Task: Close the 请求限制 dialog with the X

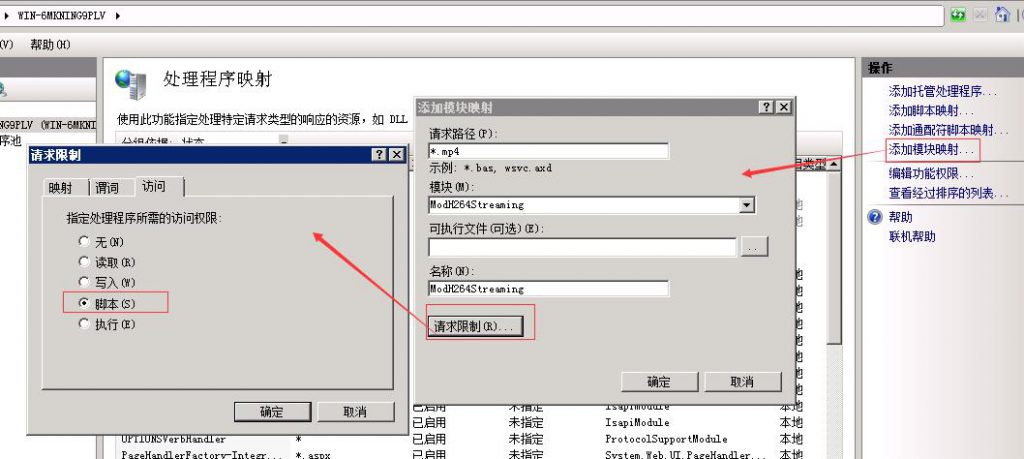Action: click(396, 155)
